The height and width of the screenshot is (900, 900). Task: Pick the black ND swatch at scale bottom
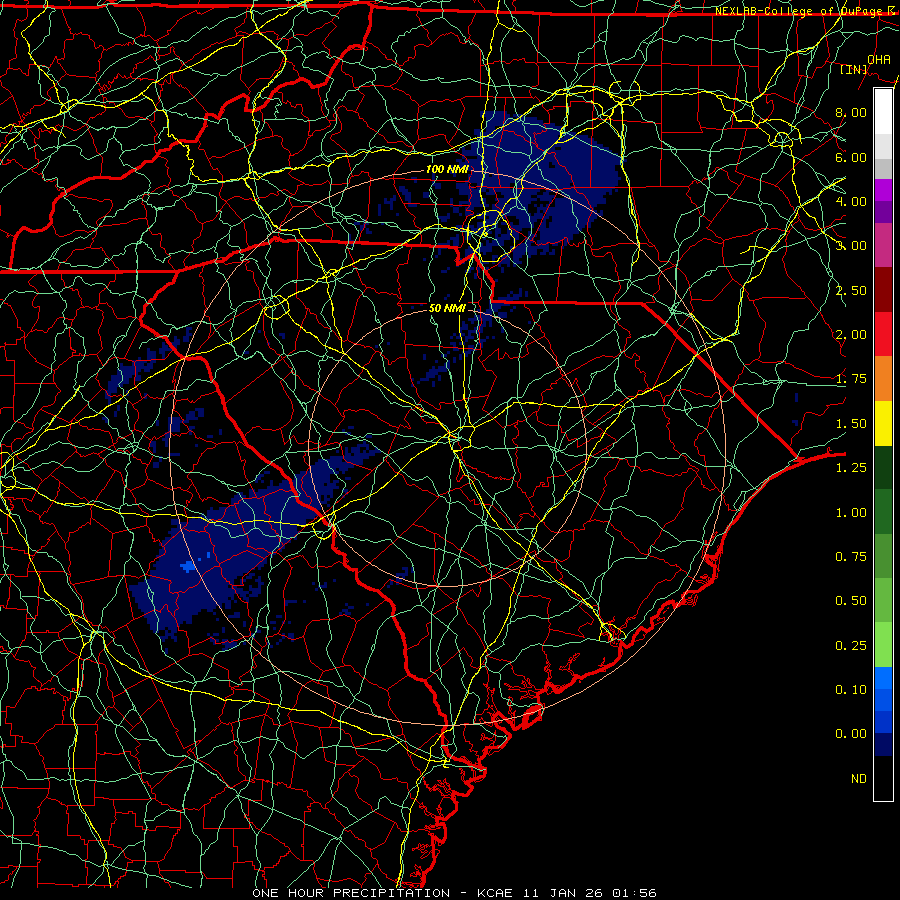tap(883, 778)
